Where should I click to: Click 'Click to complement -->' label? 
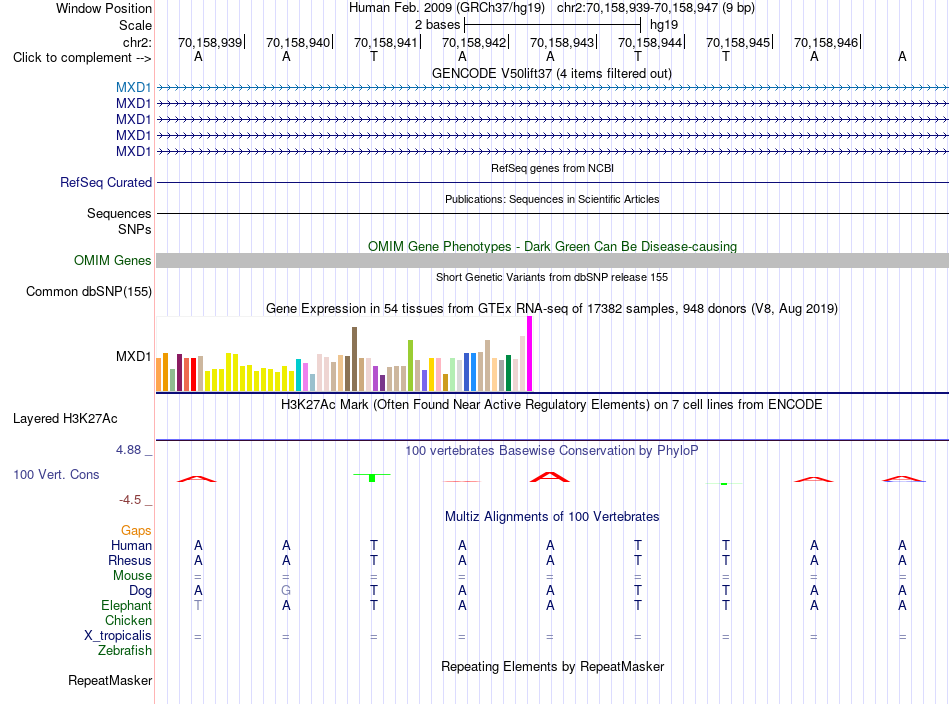pos(82,58)
